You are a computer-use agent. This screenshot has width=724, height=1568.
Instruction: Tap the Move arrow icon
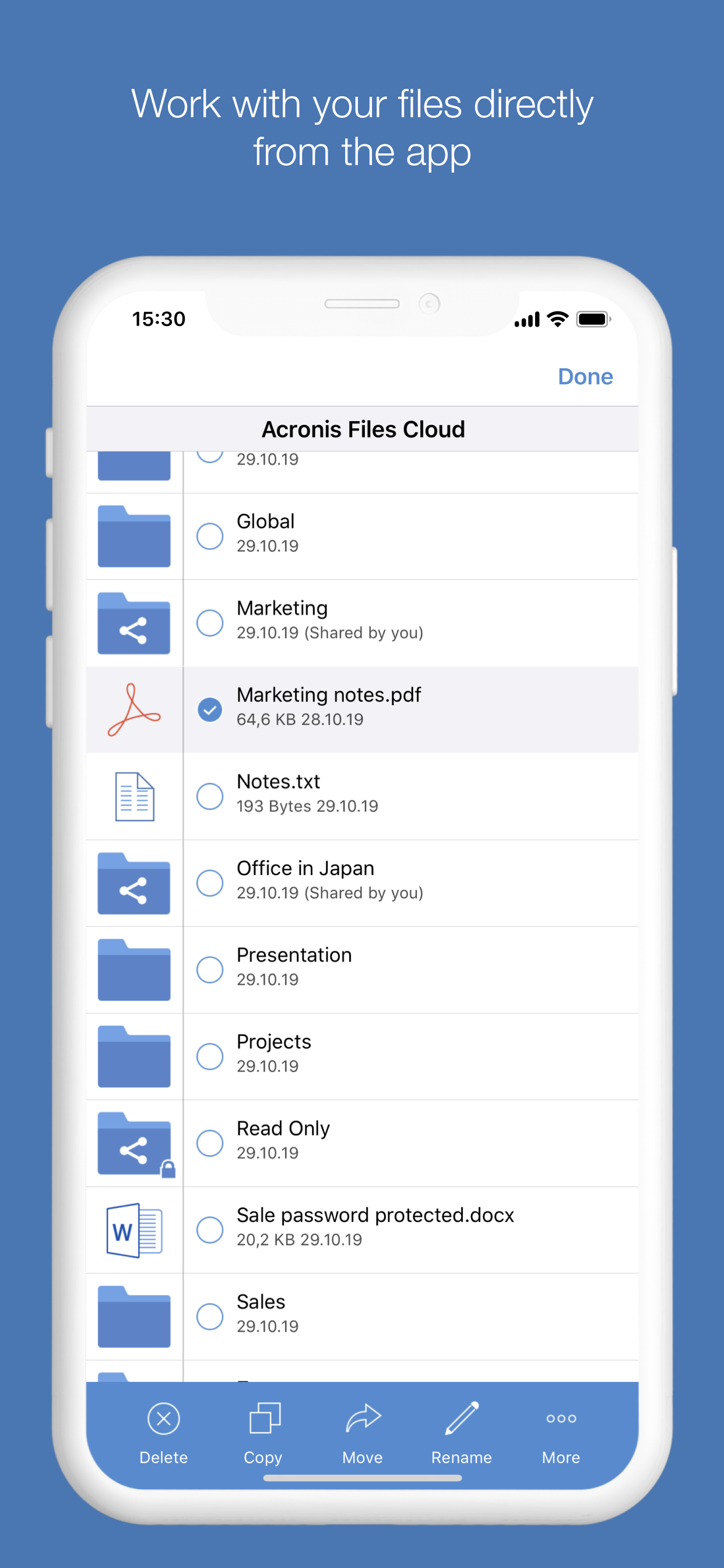click(x=363, y=1419)
